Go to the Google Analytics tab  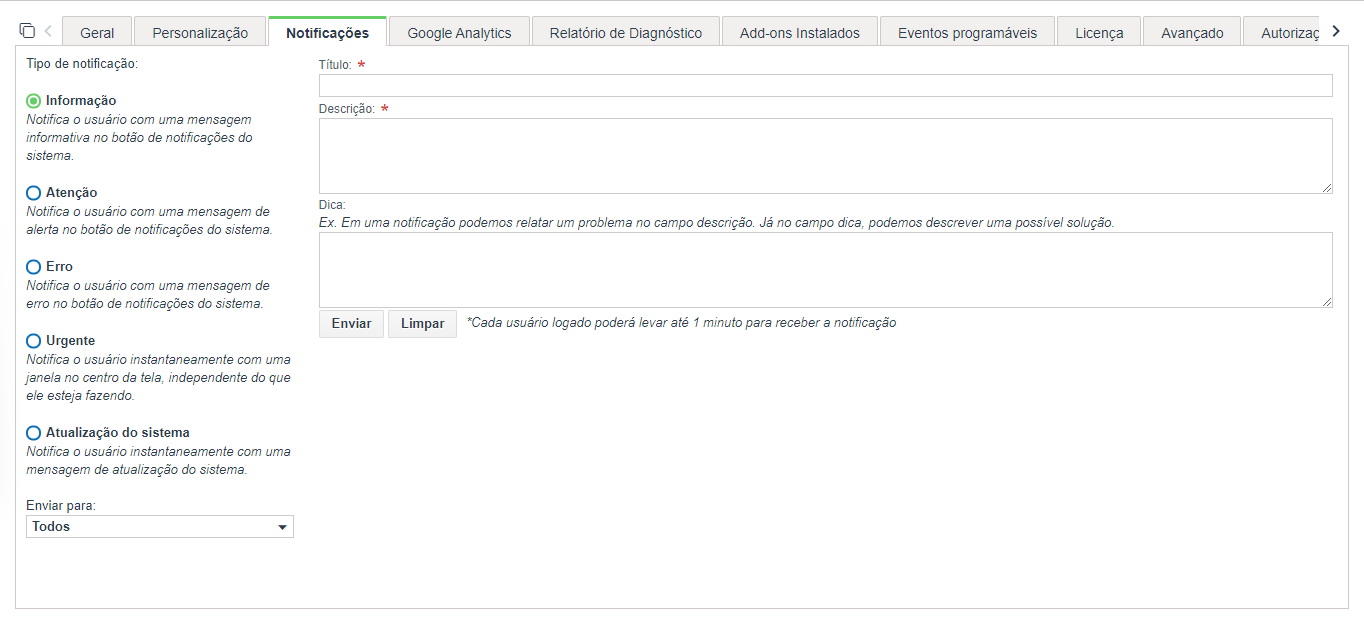pyautogui.click(x=459, y=32)
